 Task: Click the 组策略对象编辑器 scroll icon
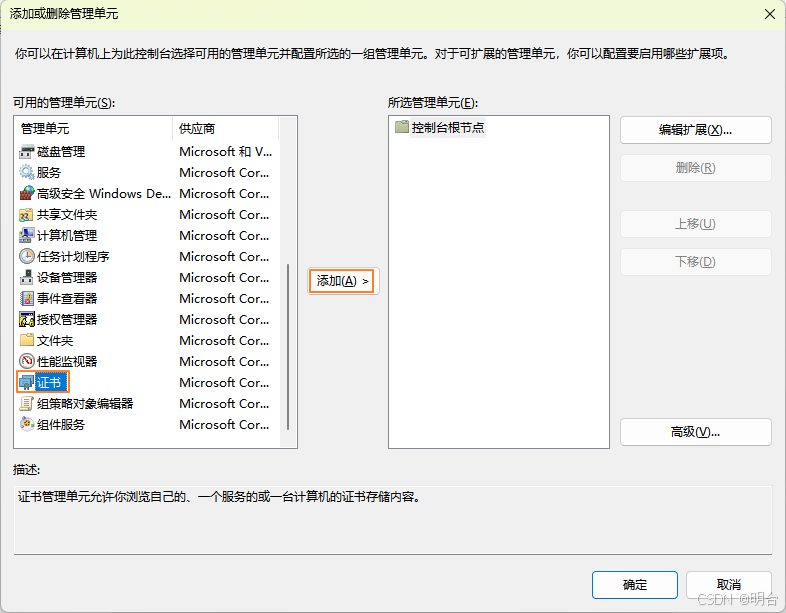(x=27, y=403)
